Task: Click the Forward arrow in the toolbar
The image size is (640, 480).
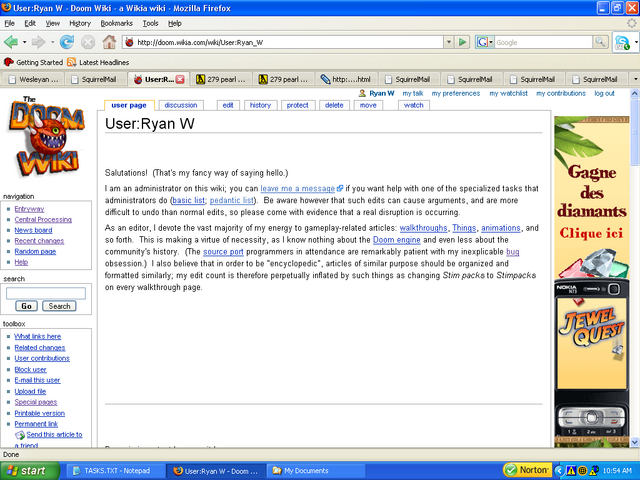Action: coord(39,42)
